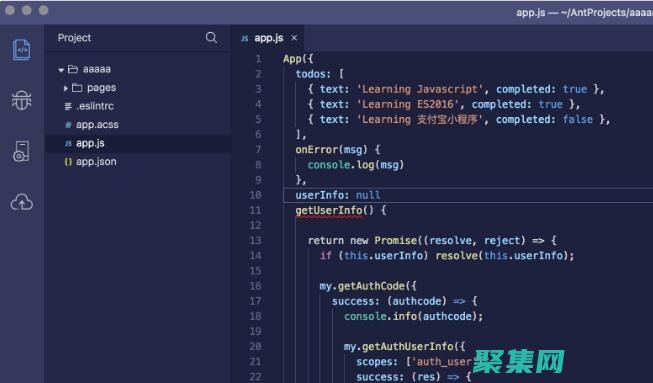
Task: Click 'success: (res)' on line 22
Action: (x=398, y=377)
